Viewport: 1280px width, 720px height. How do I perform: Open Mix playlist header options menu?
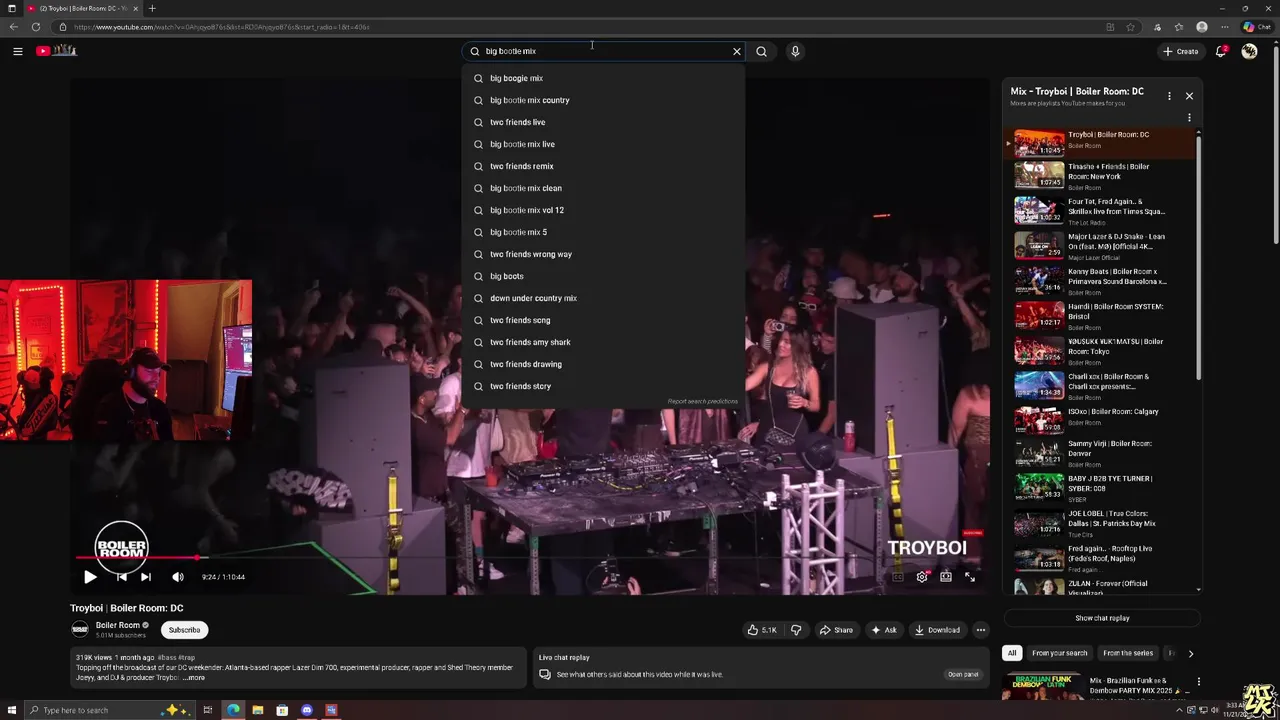(x=1169, y=96)
